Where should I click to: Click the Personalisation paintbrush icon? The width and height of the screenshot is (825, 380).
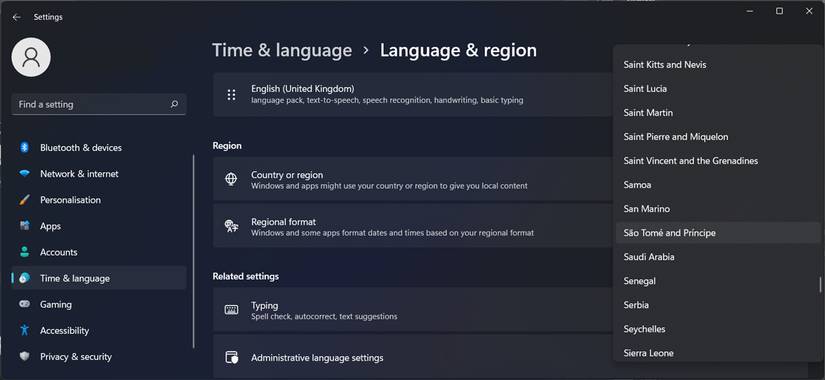(24, 200)
